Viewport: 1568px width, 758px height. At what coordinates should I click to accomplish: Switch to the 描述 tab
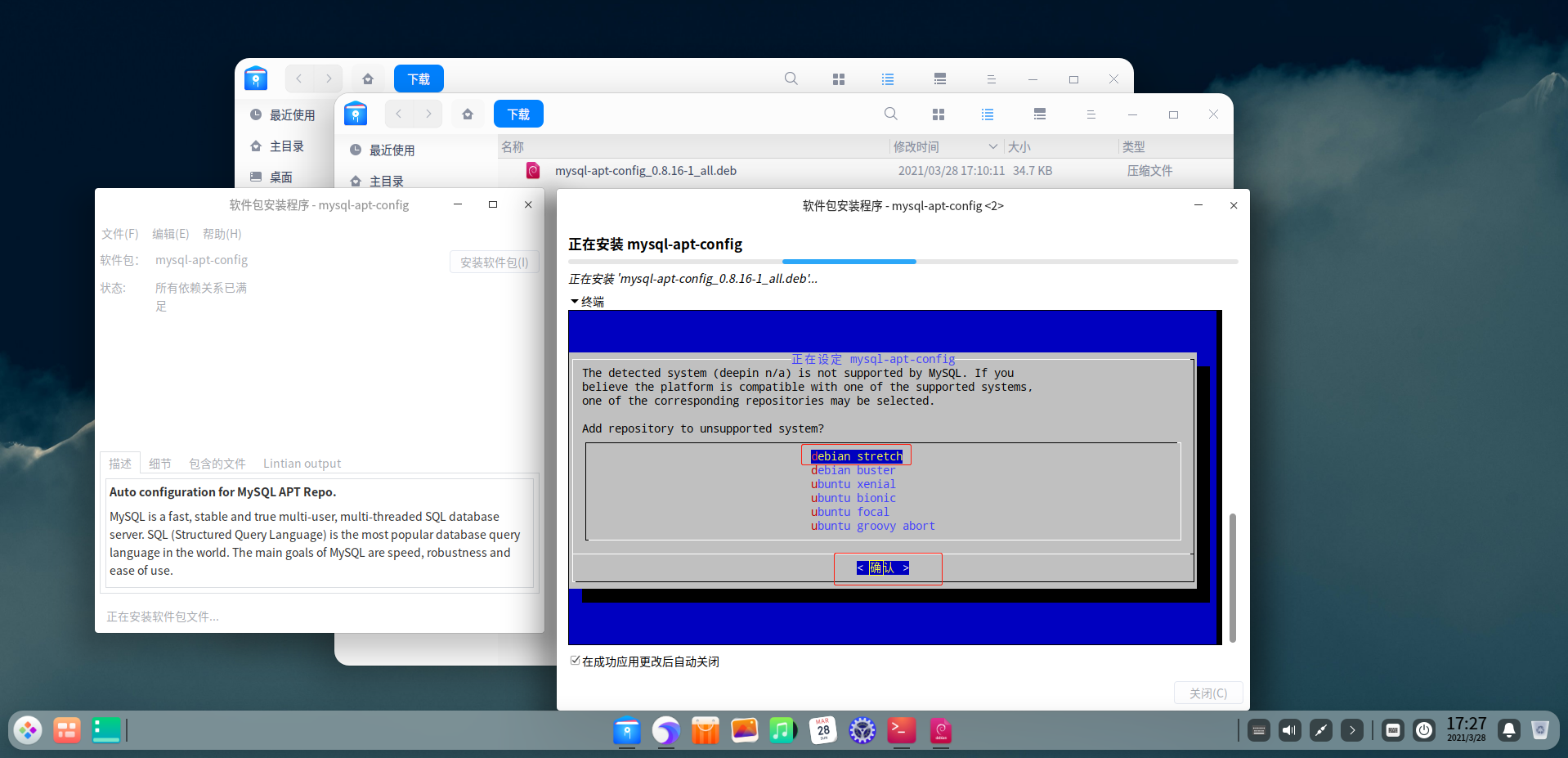pyautogui.click(x=120, y=464)
